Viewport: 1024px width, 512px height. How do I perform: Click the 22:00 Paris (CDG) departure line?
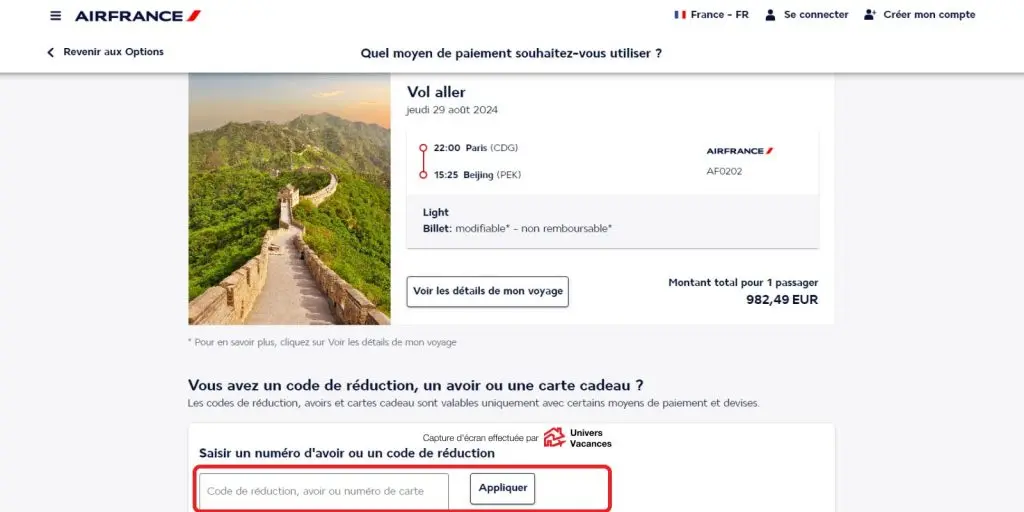[475, 148]
